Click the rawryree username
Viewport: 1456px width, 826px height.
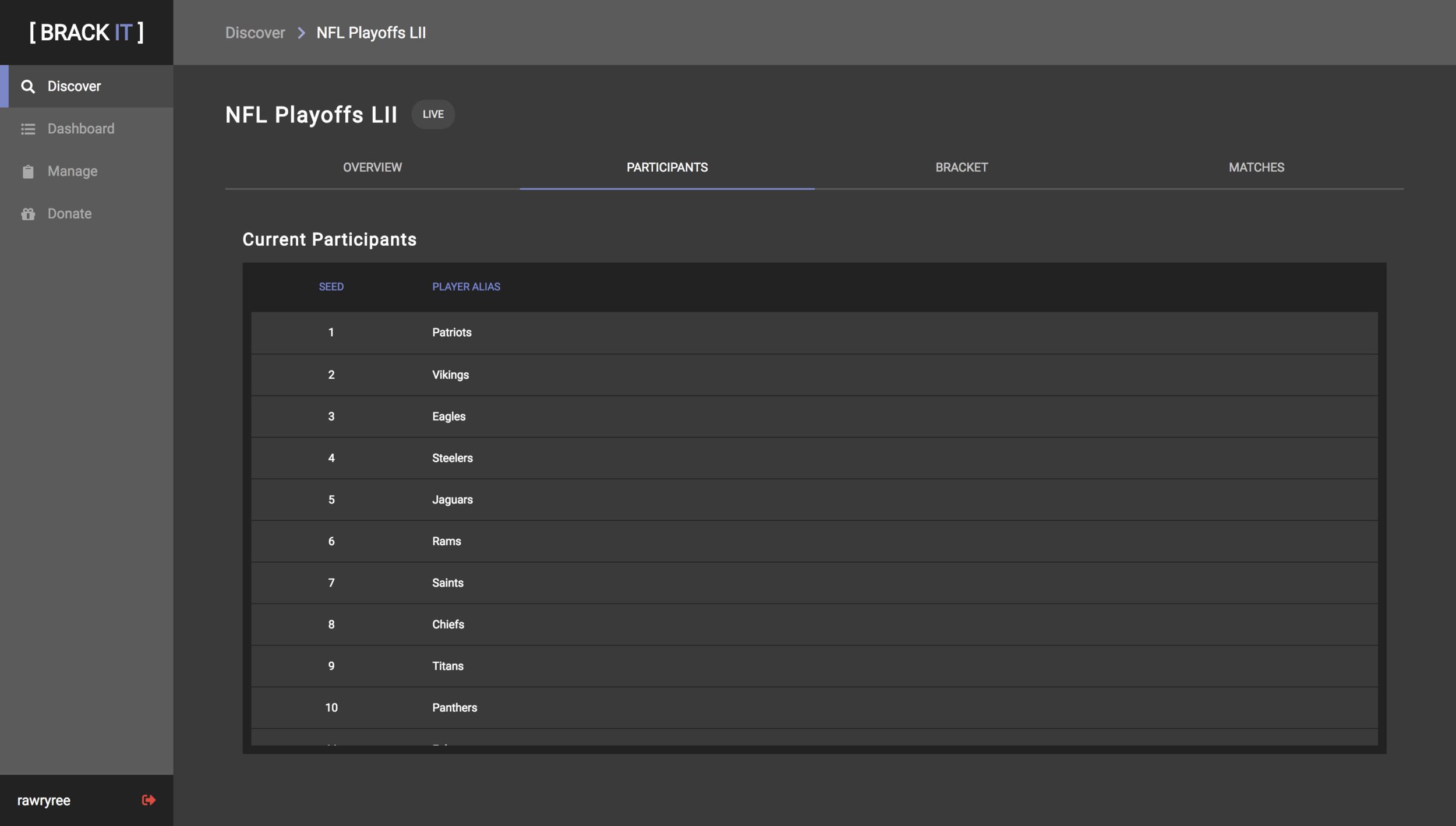[x=44, y=800]
